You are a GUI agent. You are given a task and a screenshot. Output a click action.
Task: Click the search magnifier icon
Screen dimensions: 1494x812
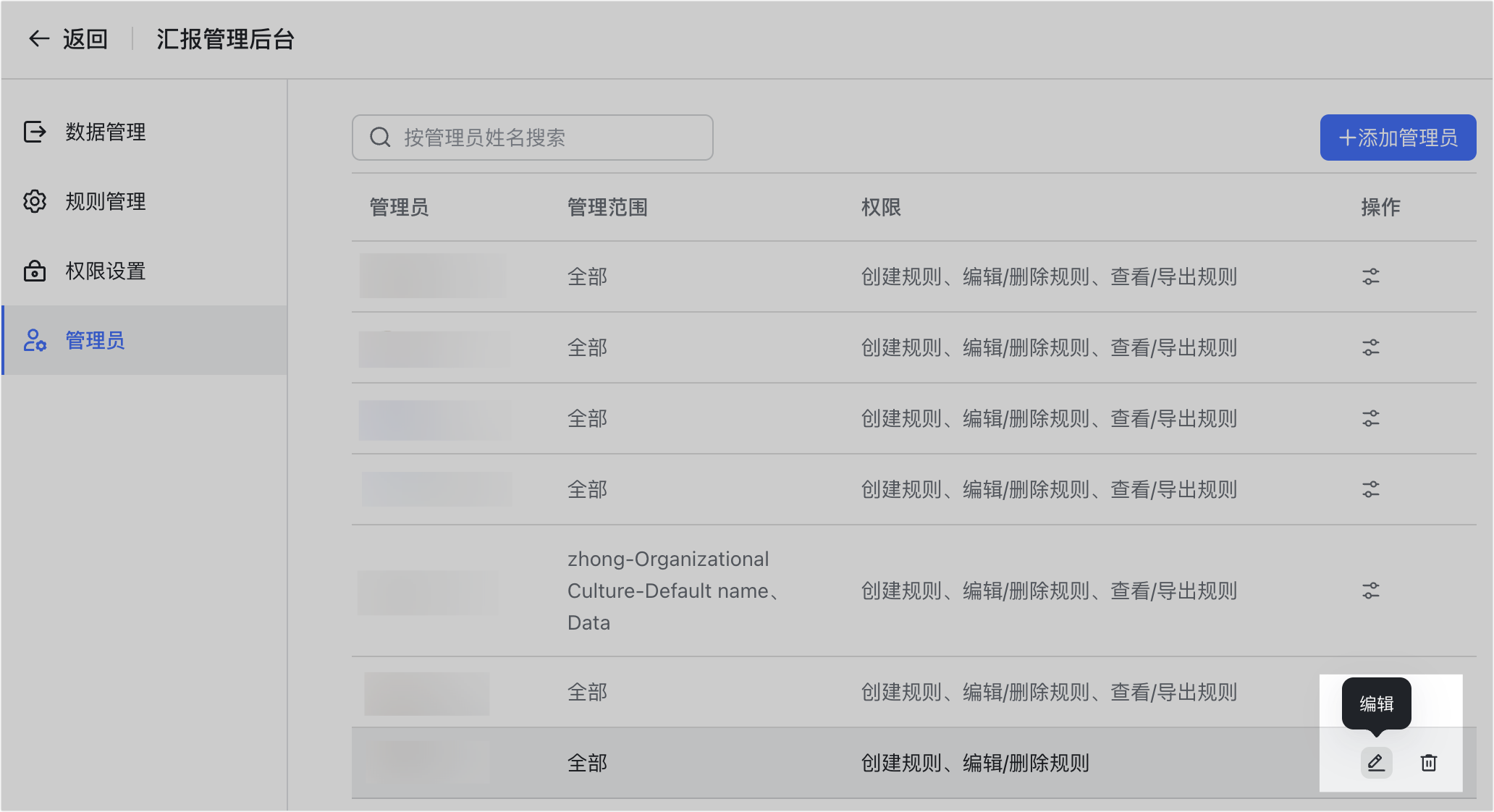[380, 138]
